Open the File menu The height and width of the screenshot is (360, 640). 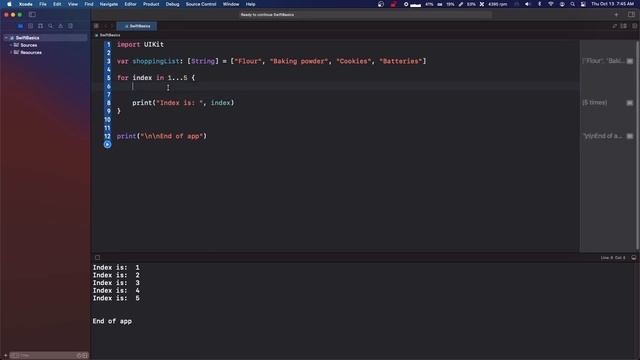point(43,4)
